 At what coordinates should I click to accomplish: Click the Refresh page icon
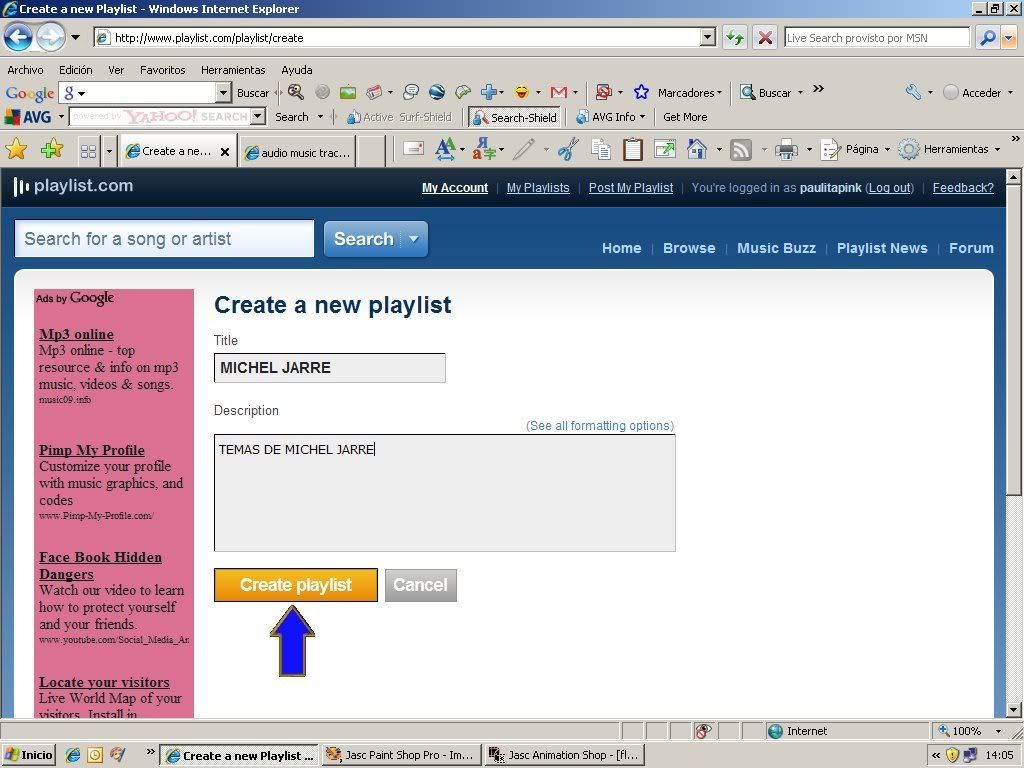(735, 38)
